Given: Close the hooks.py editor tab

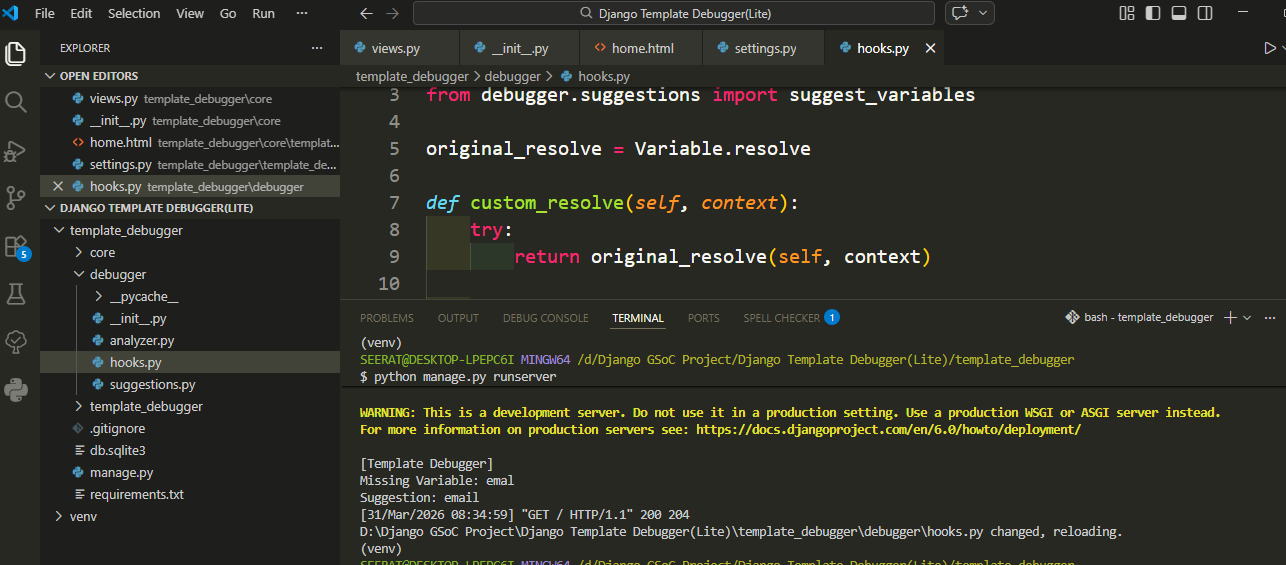Looking at the screenshot, I should 930,48.
